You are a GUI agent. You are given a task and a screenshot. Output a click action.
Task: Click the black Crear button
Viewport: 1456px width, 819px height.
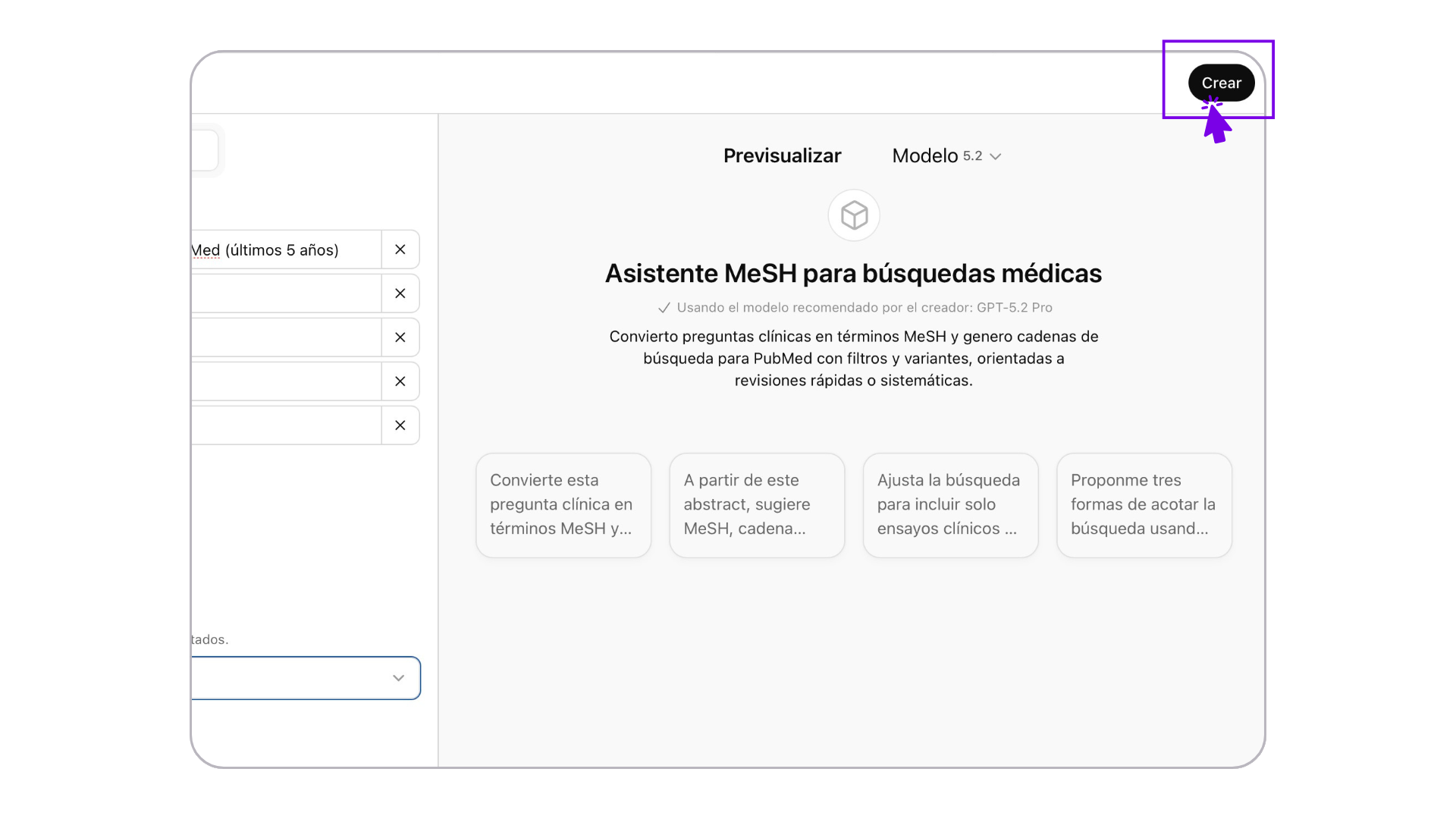(x=1220, y=83)
